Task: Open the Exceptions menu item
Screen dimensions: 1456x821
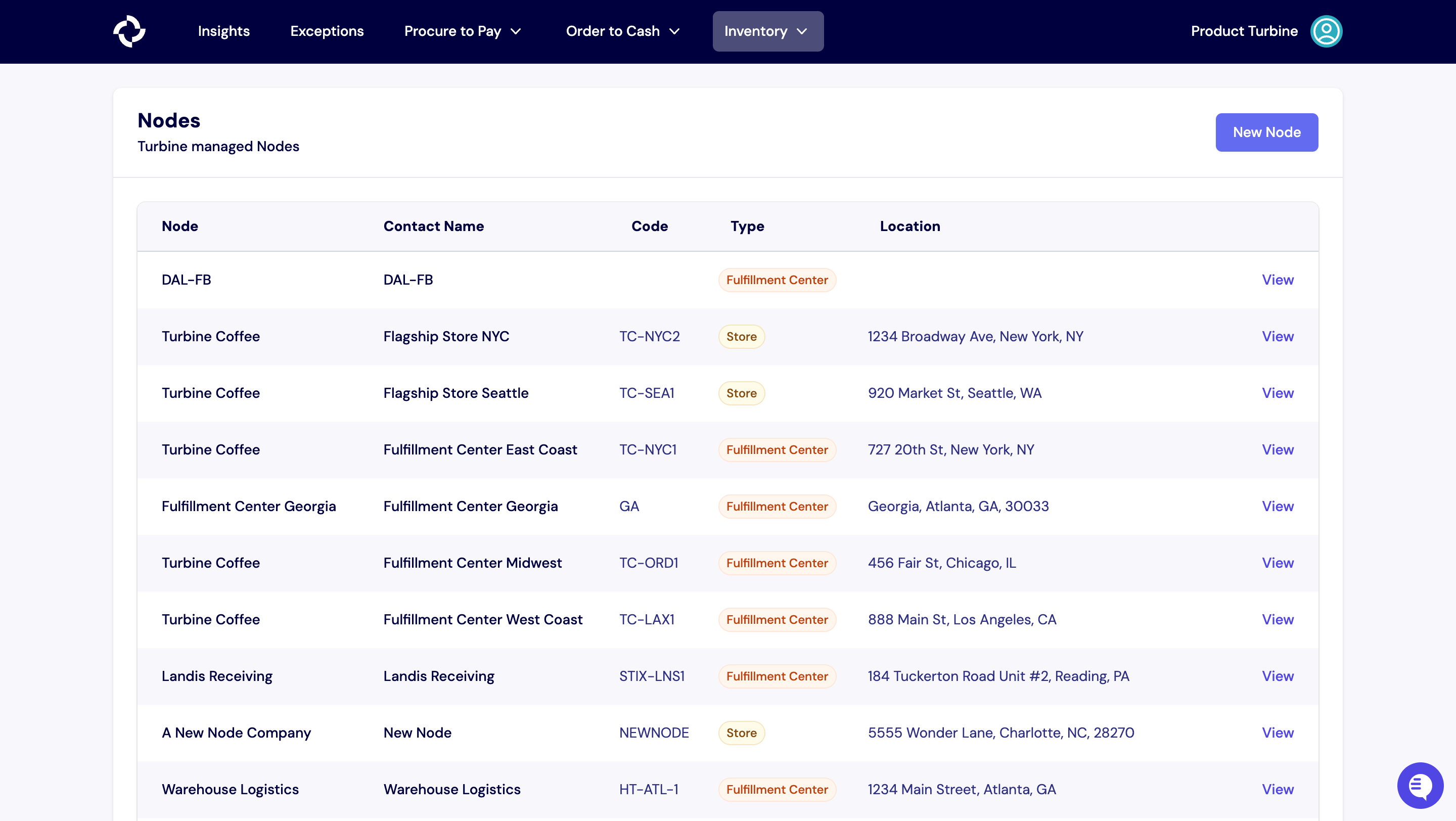Action: tap(327, 31)
